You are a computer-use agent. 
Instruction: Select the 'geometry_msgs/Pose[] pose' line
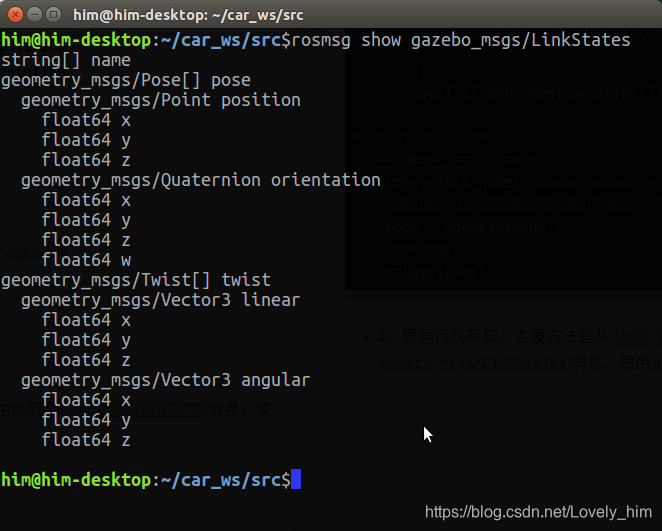tap(126, 80)
